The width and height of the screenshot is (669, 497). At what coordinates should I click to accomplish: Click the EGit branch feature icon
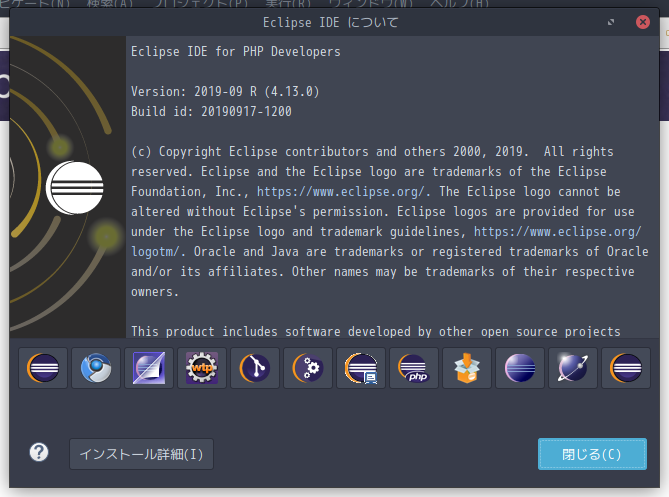(255, 368)
